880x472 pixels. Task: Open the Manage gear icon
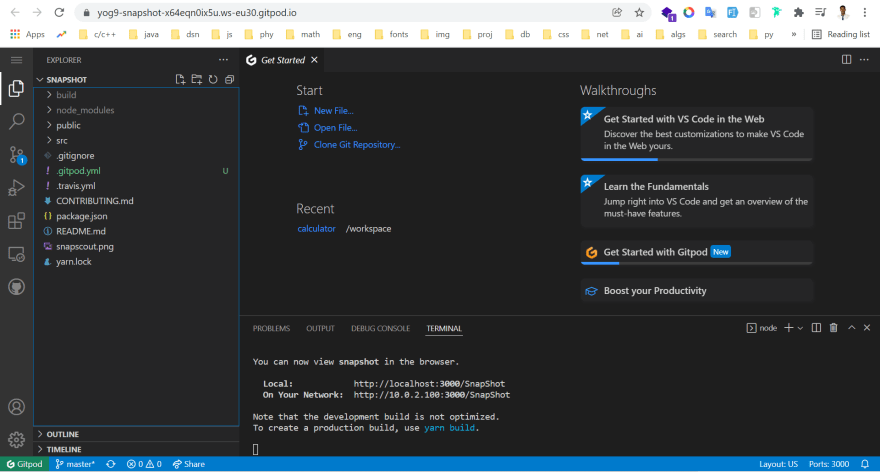(16, 439)
